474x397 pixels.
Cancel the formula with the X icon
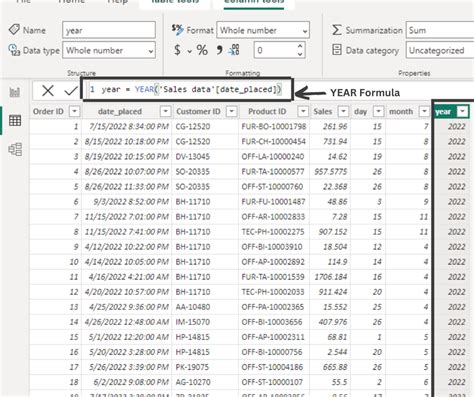pyautogui.click(x=48, y=90)
